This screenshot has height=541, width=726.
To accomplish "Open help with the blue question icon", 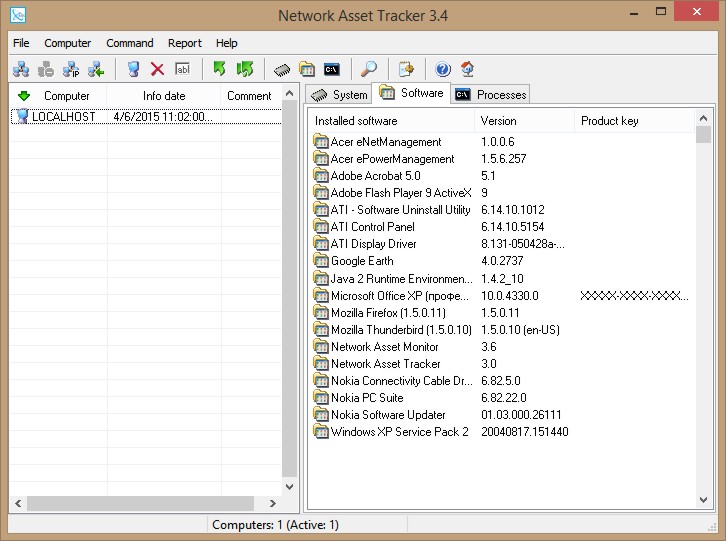I will pos(443,69).
